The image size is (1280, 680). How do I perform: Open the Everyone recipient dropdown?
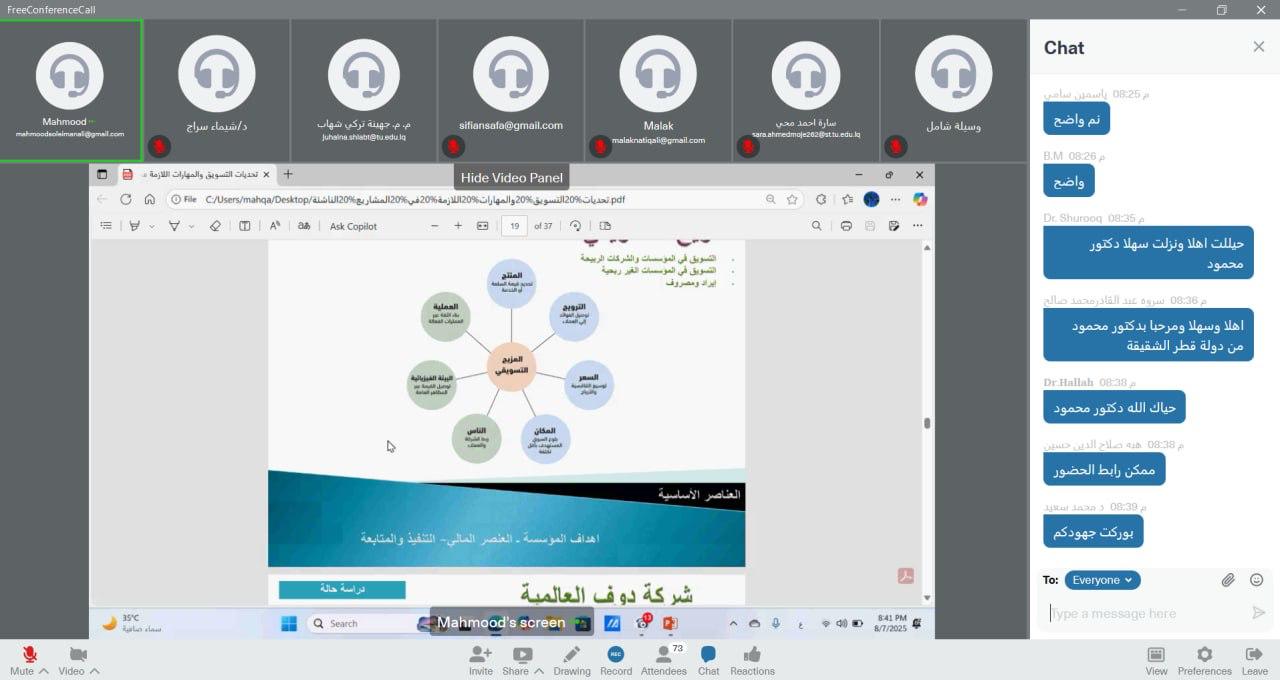1102,580
